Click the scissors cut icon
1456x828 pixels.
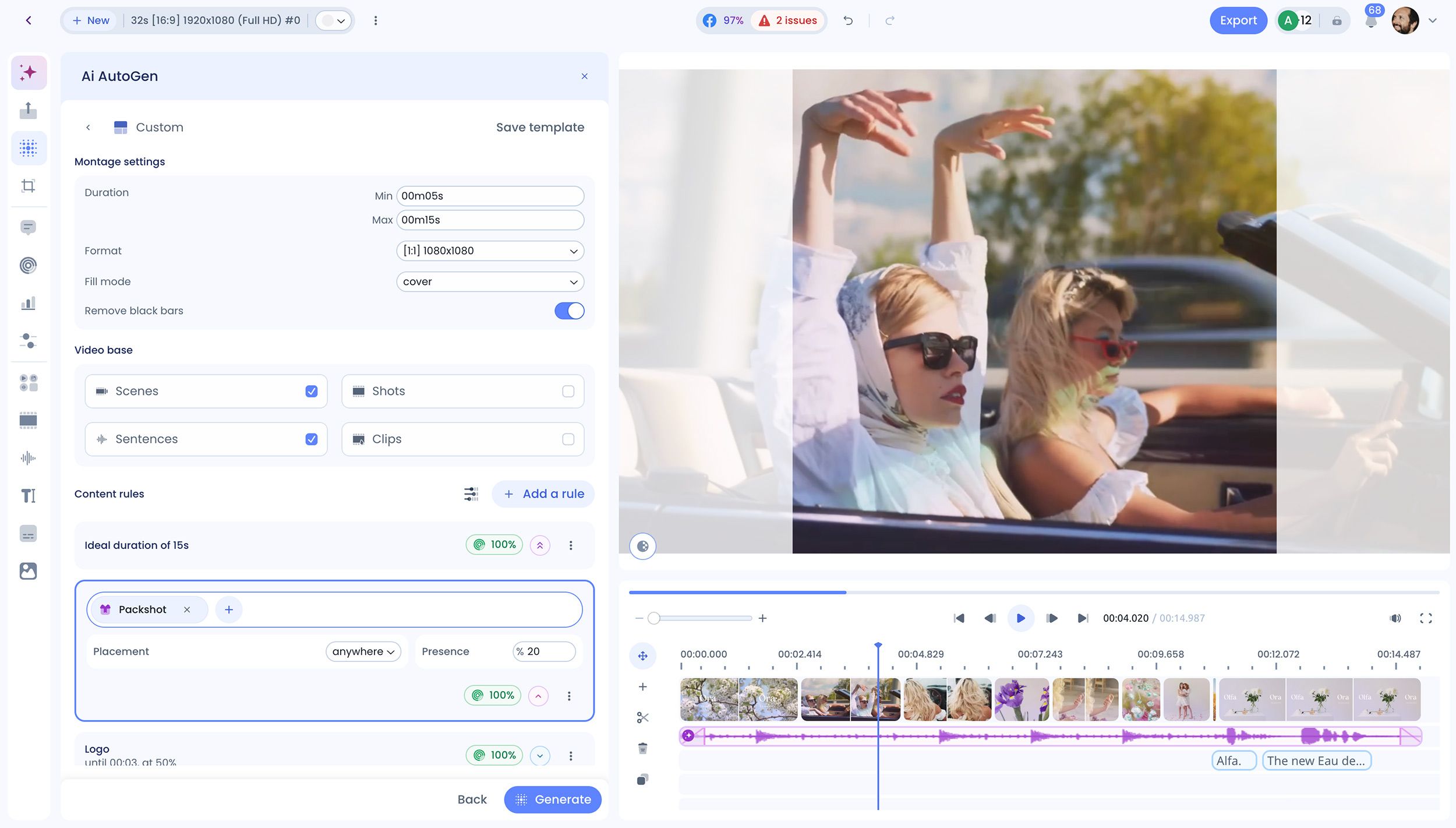pyautogui.click(x=642, y=717)
